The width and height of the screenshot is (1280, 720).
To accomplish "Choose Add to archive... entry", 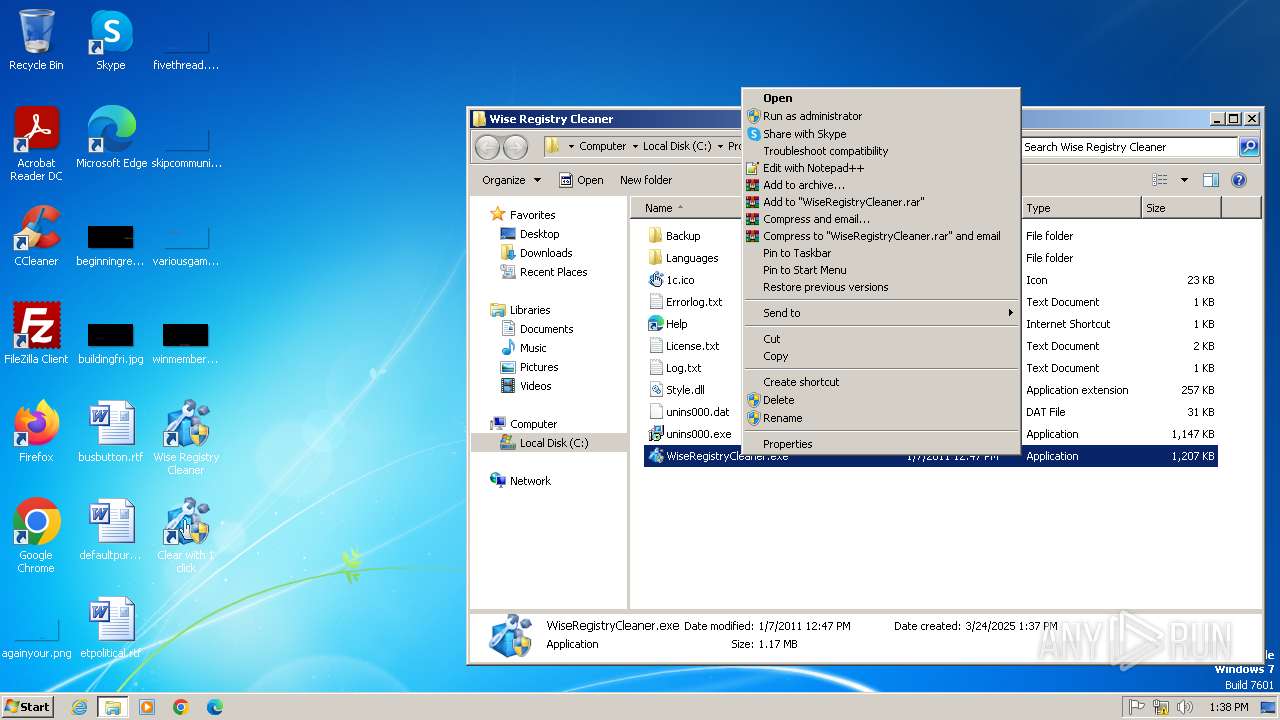I will pyautogui.click(x=881, y=185).
